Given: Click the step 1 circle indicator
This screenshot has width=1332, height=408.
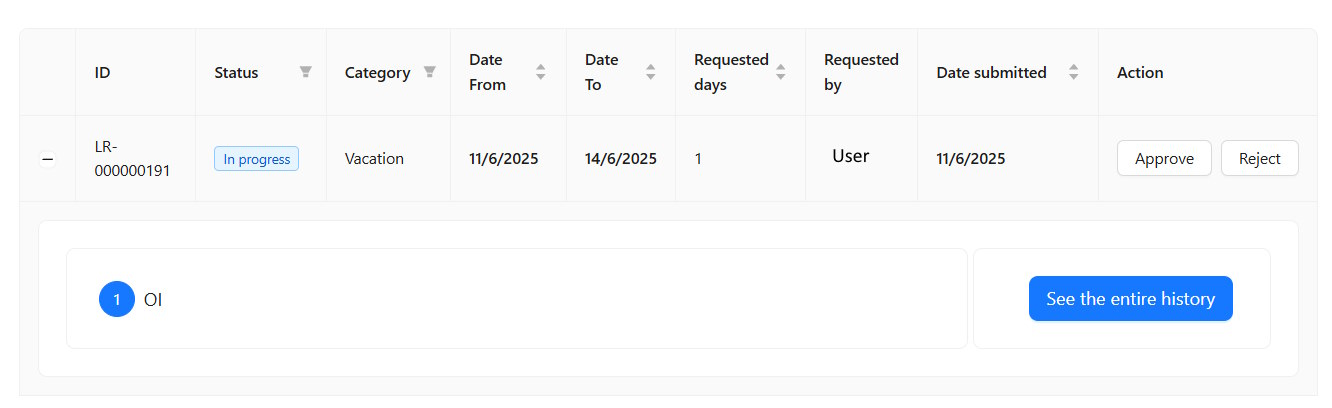Looking at the screenshot, I should (116, 299).
